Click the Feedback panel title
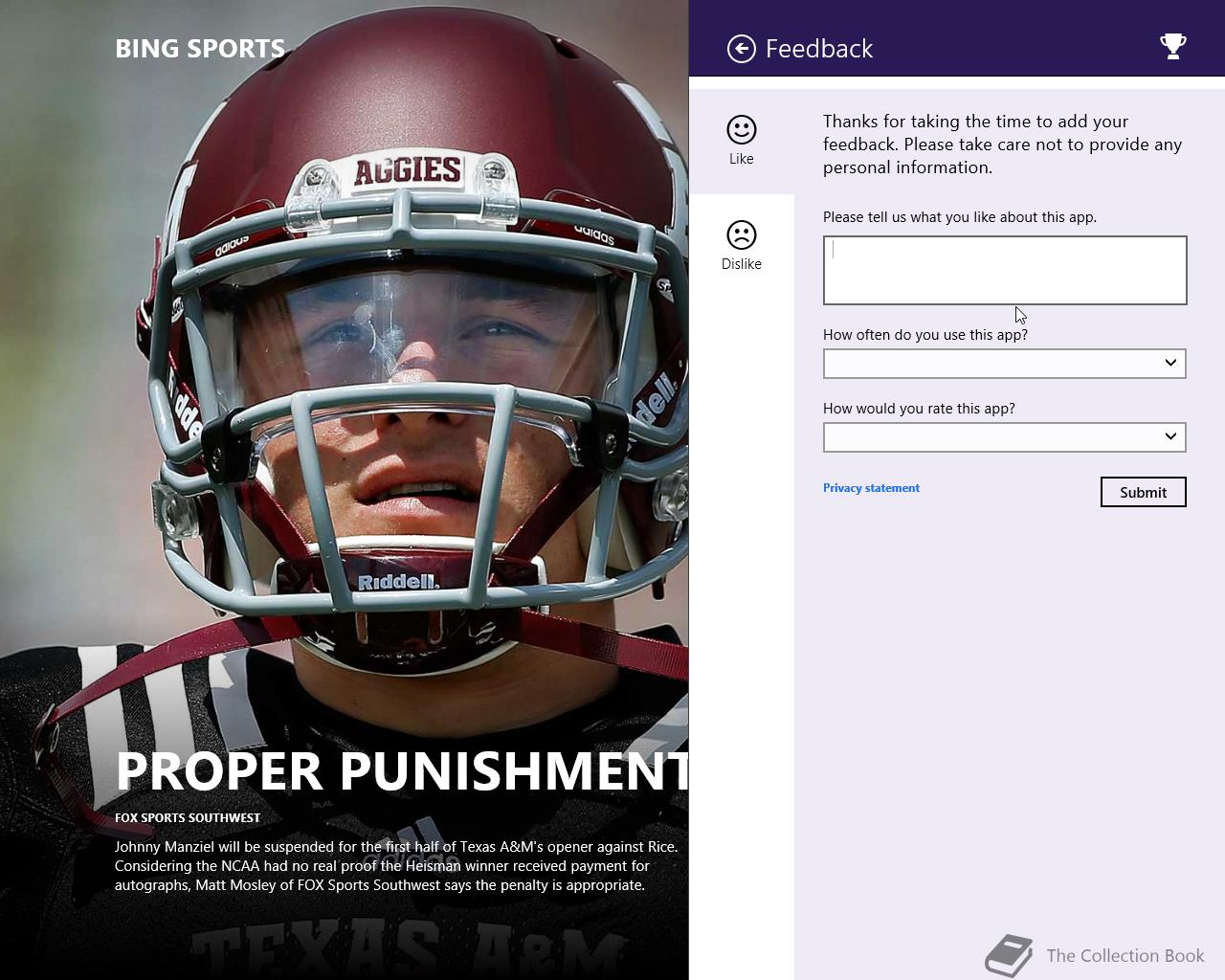This screenshot has height=980, width=1225. (x=819, y=49)
